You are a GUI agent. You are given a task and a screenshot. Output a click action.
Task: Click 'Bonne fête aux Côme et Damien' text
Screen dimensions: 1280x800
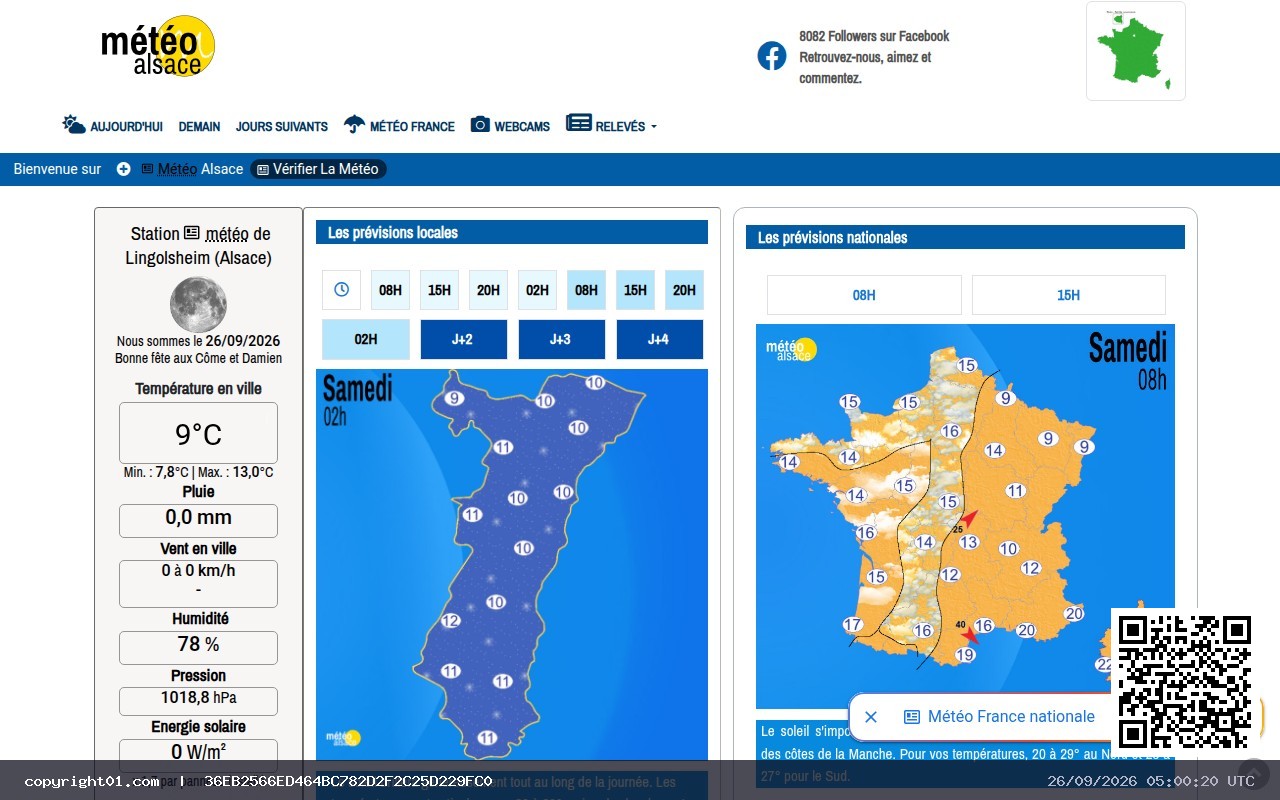click(x=198, y=358)
